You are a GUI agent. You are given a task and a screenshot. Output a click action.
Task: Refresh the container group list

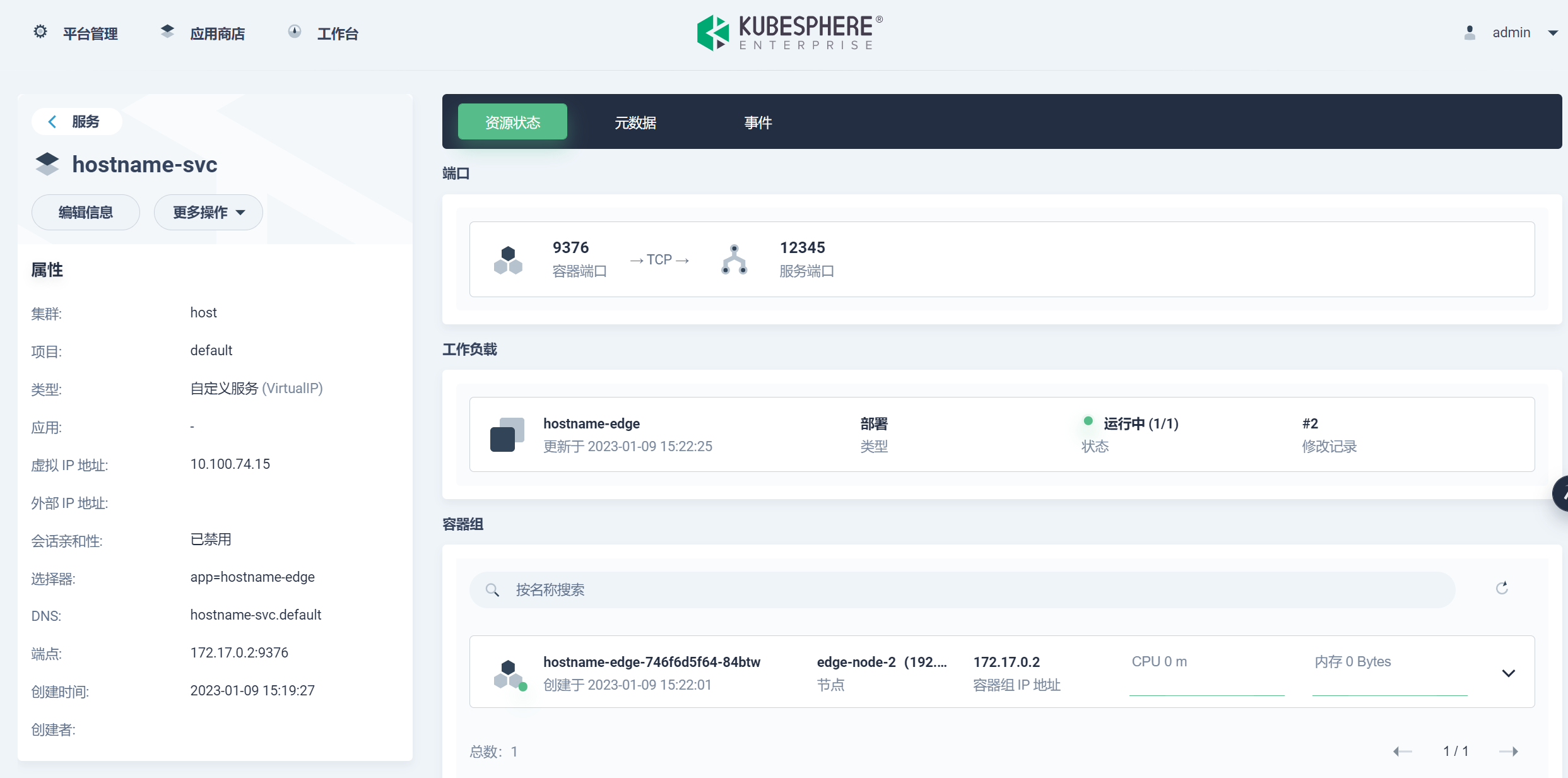click(1502, 588)
